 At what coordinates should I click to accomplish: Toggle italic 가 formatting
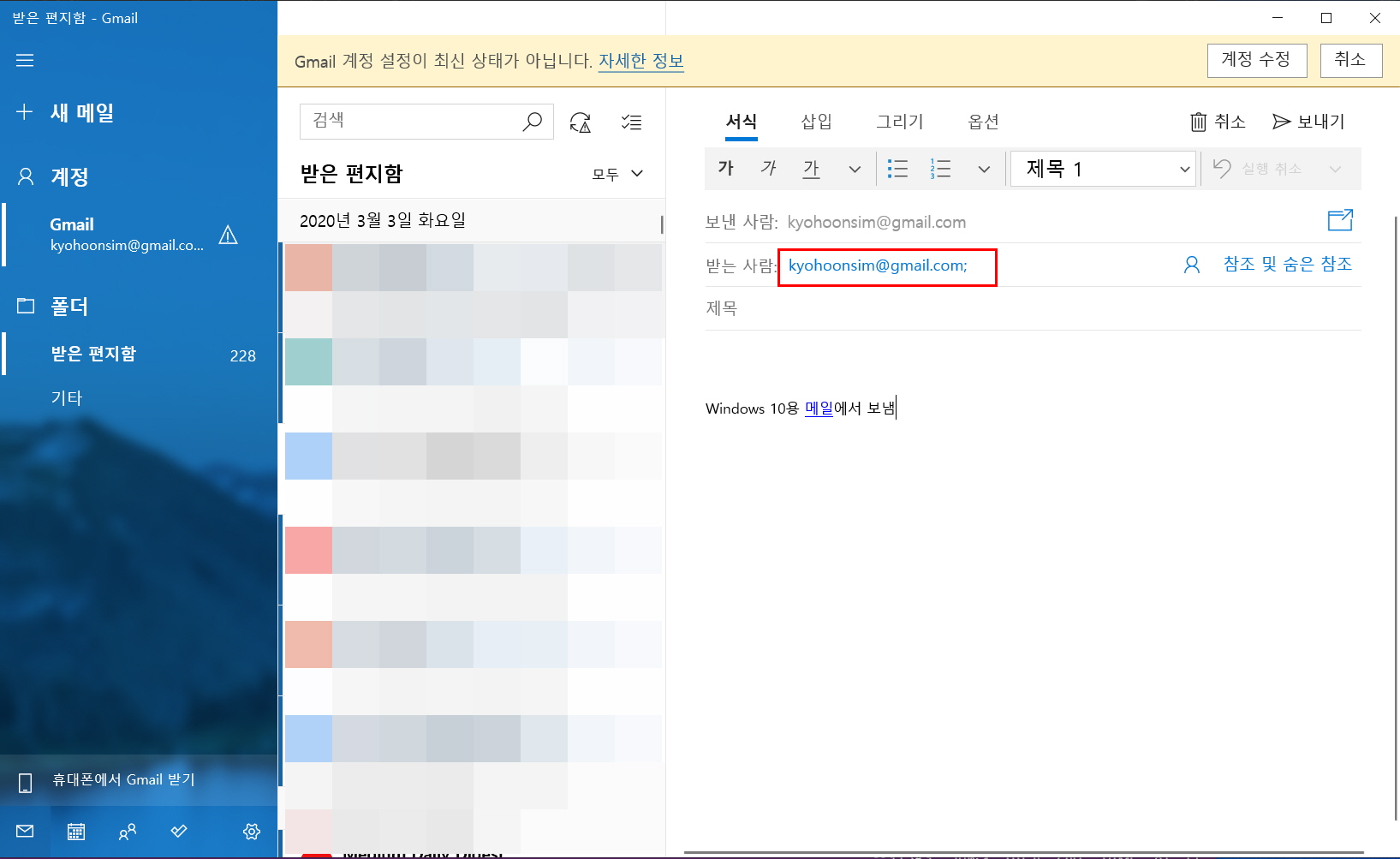click(768, 169)
